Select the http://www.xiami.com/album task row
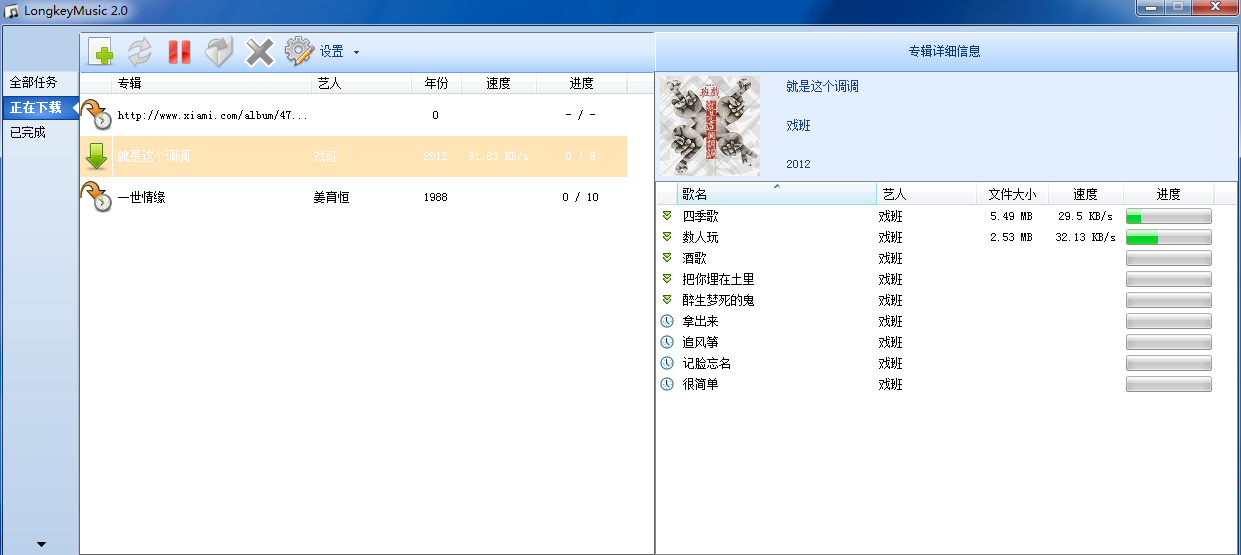Image resolution: width=1241 pixels, height=555 pixels. pos(353,115)
